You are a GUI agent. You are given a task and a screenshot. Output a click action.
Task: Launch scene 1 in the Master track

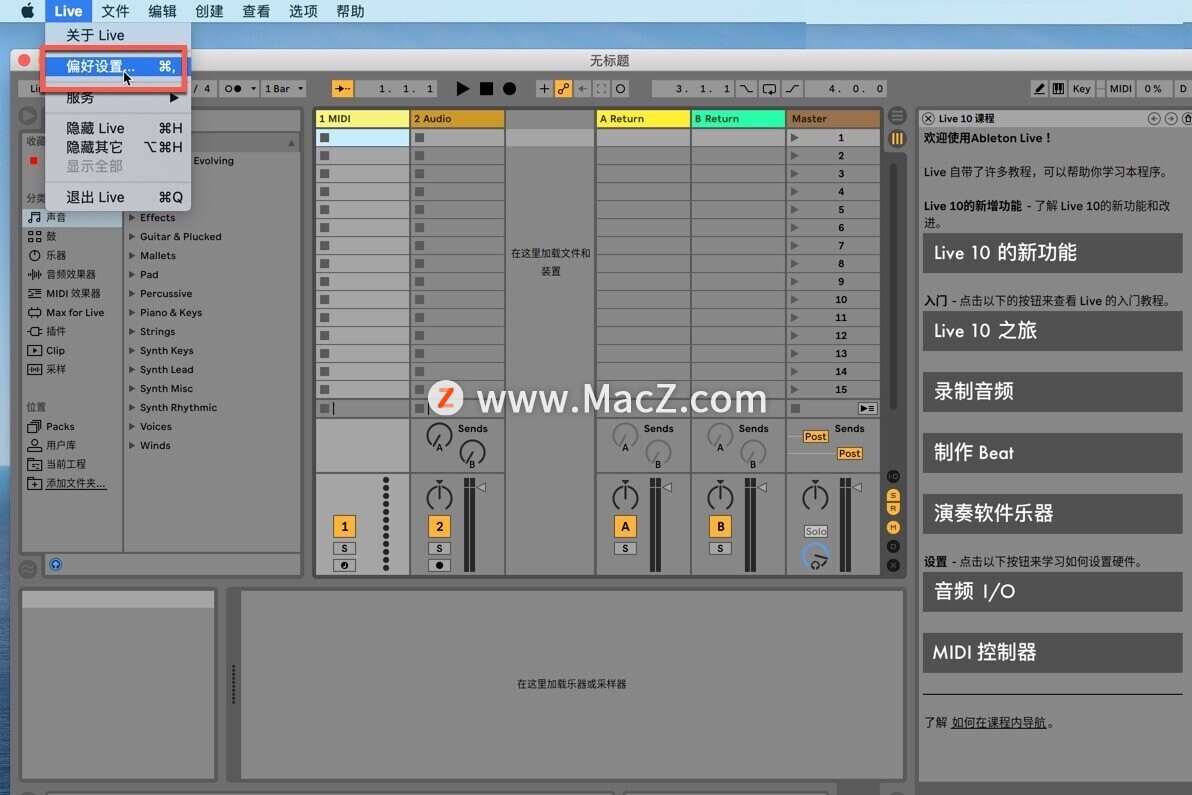tap(795, 138)
